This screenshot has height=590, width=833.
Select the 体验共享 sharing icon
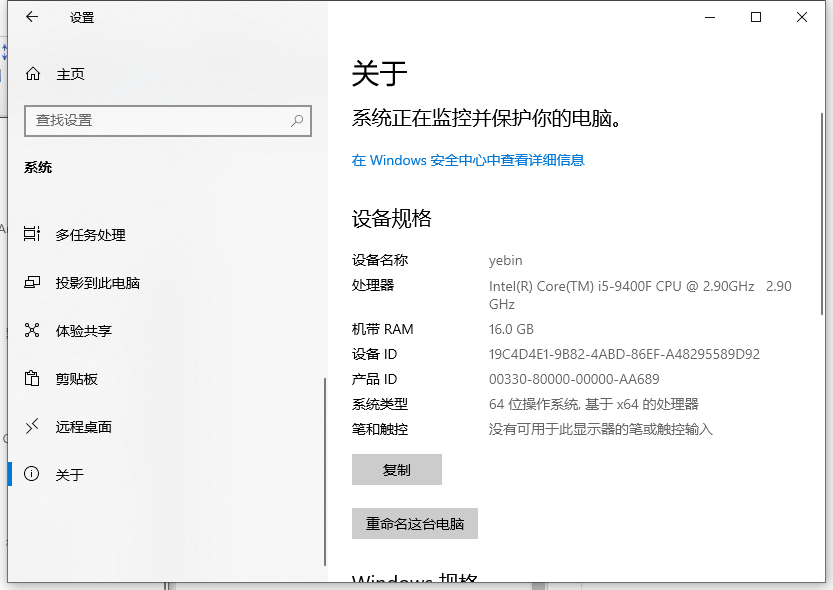(x=31, y=331)
